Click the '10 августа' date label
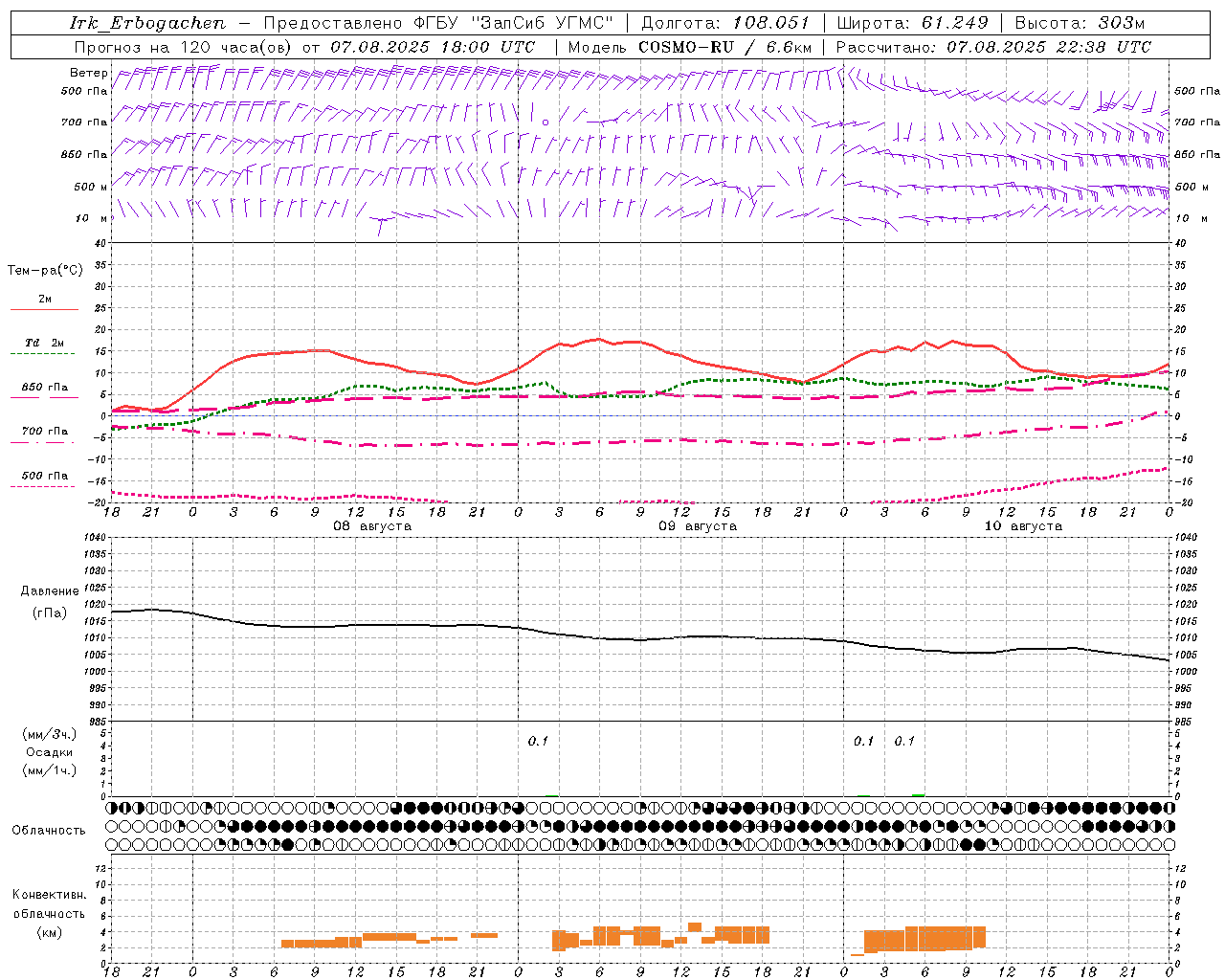The width and height of the screenshot is (1225, 980). click(x=1023, y=526)
